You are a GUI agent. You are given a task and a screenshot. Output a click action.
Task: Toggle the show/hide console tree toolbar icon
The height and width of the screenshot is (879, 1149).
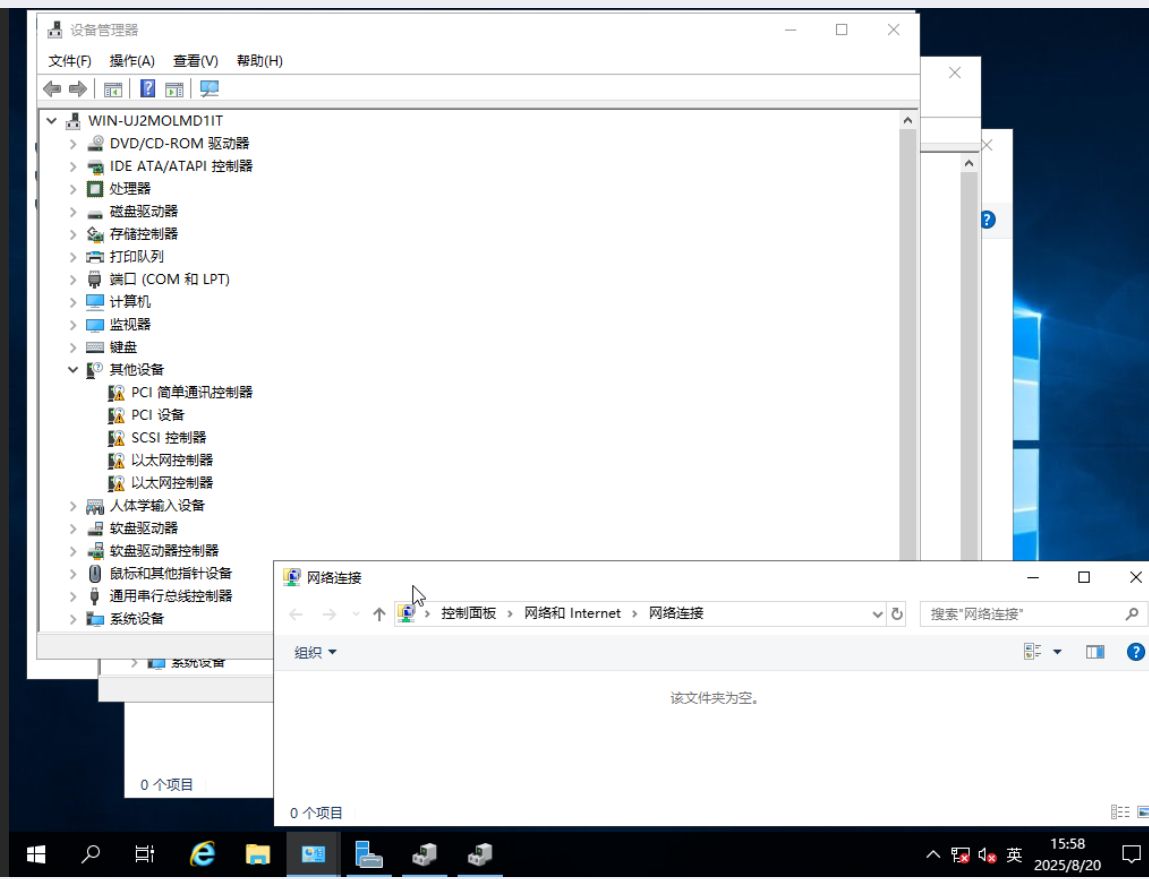[113, 89]
